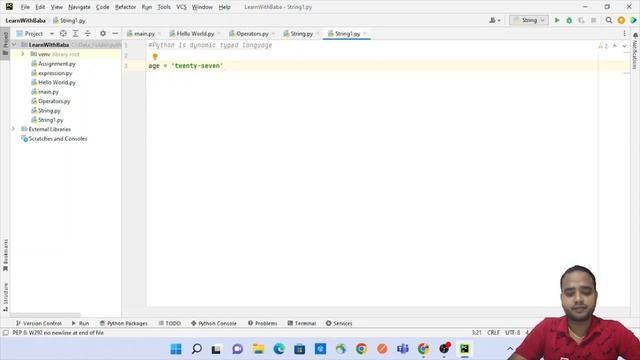The width and height of the screenshot is (640, 360).
Task: Show hidden system tray icons chevron
Action: pyautogui.click(x=510, y=349)
